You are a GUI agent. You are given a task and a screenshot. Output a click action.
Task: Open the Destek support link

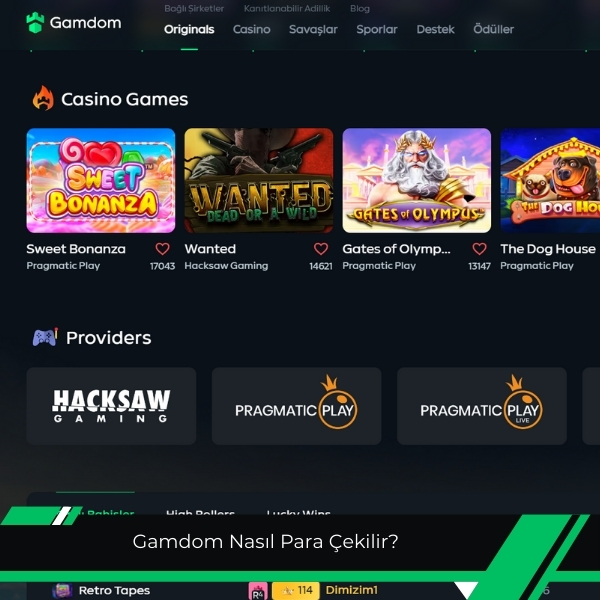pyautogui.click(x=435, y=29)
